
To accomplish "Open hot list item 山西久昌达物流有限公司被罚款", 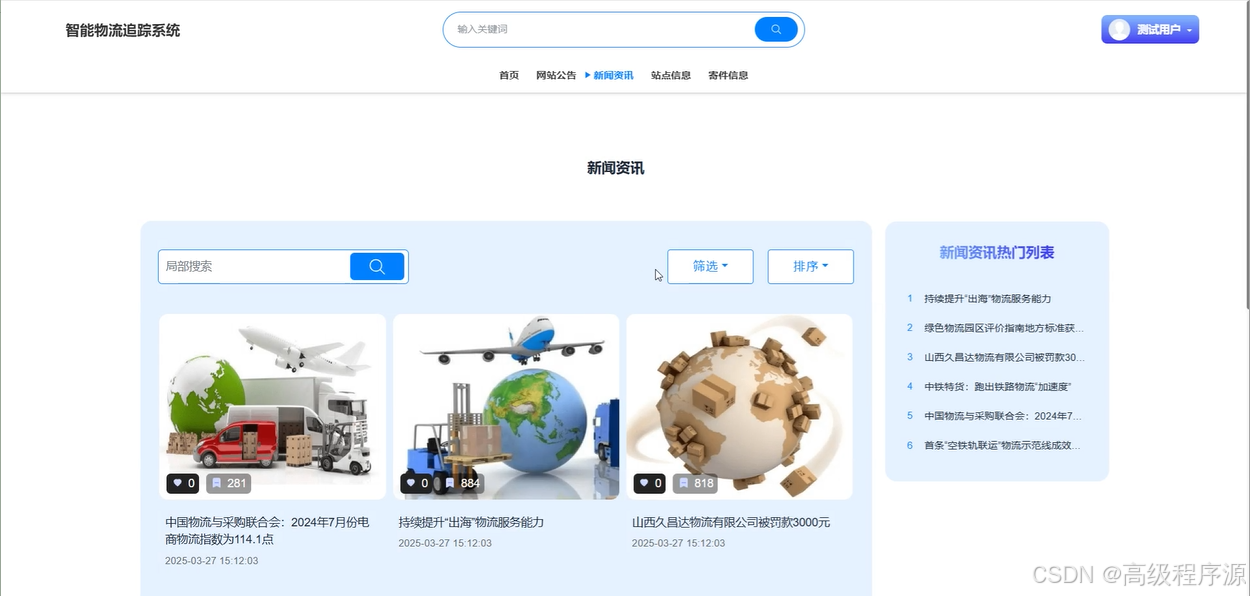I will pos(1004,357).
